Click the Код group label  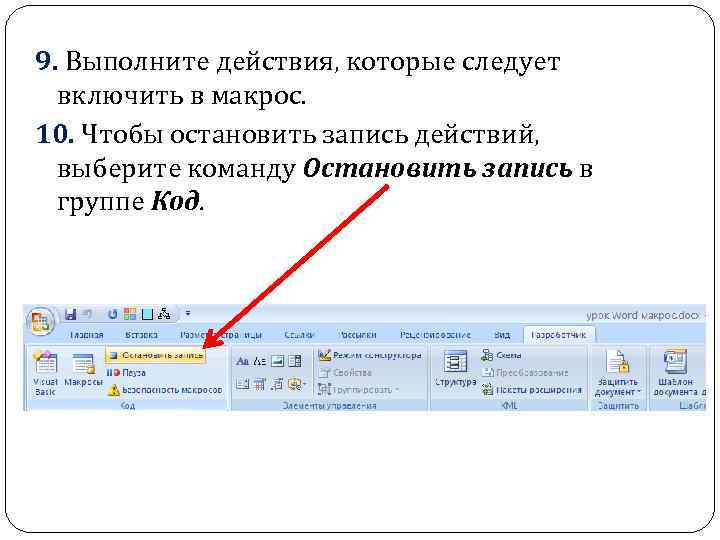pyautogui.click(x=128, y=405)
